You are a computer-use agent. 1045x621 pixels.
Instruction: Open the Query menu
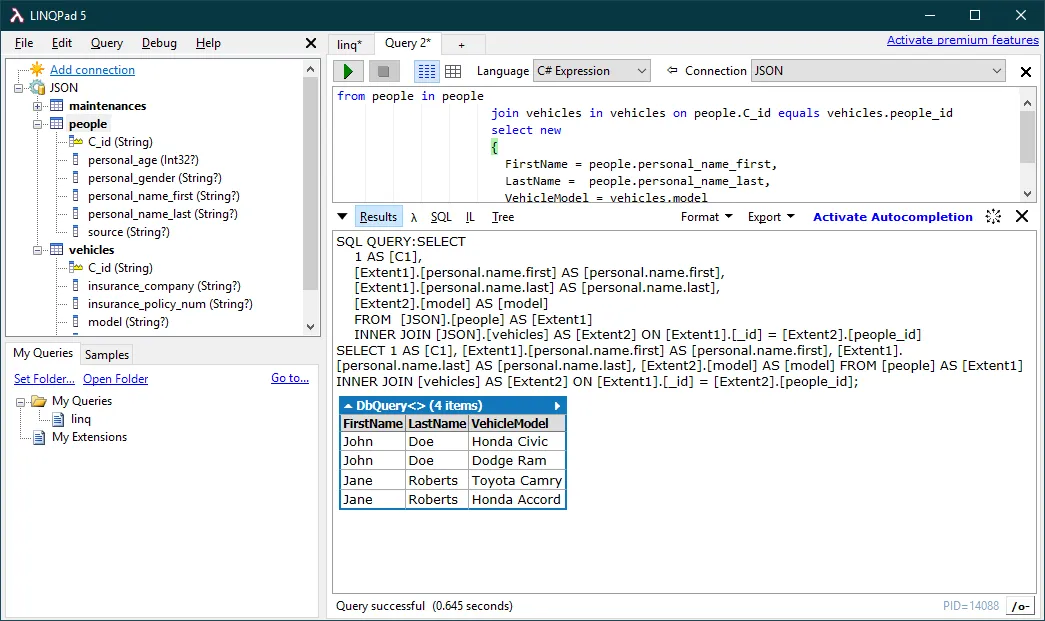[105, 43]
